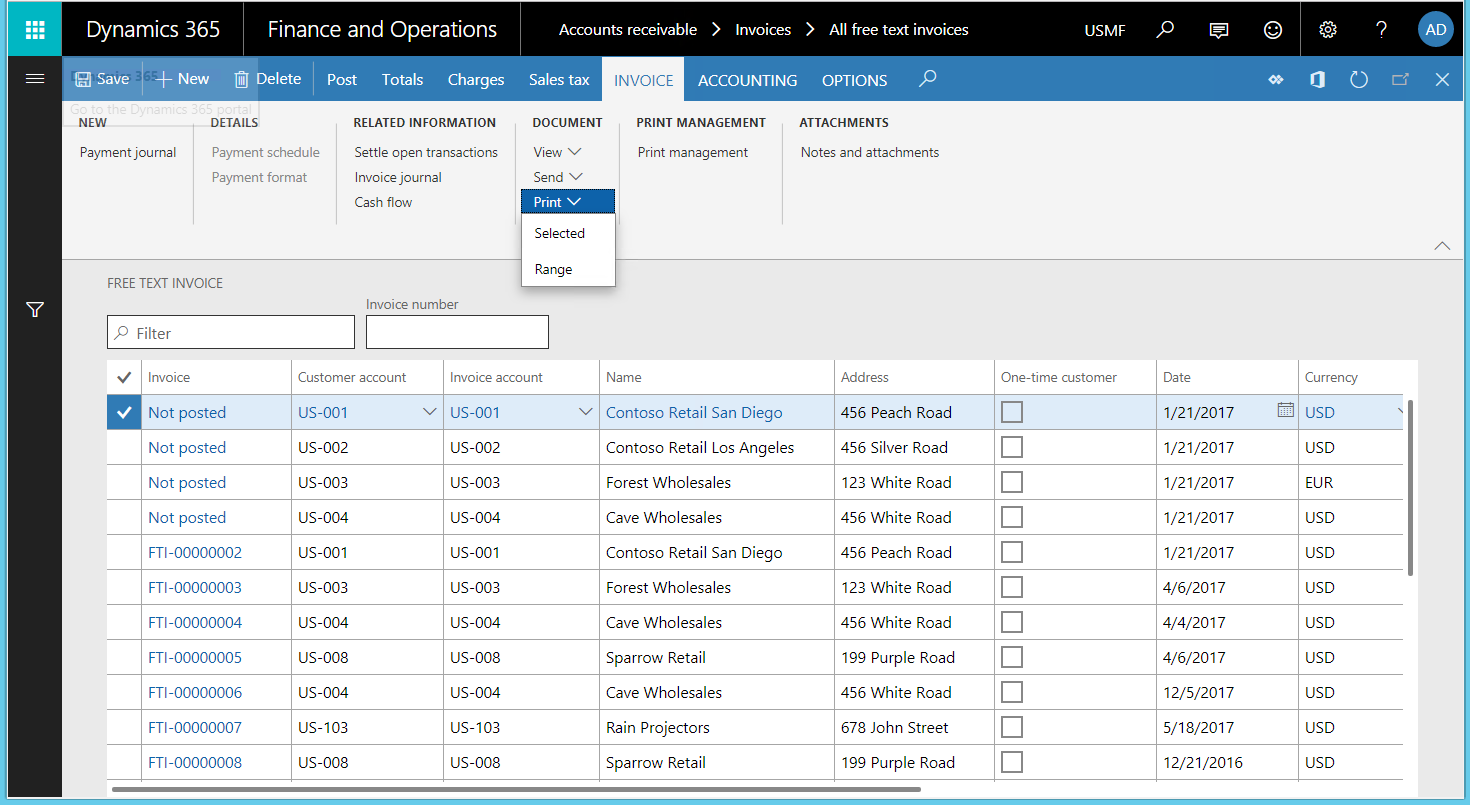Screen dimensions: 1470x805
Task: Click the Invoice number filter field
Action: (x=457, y=331)
